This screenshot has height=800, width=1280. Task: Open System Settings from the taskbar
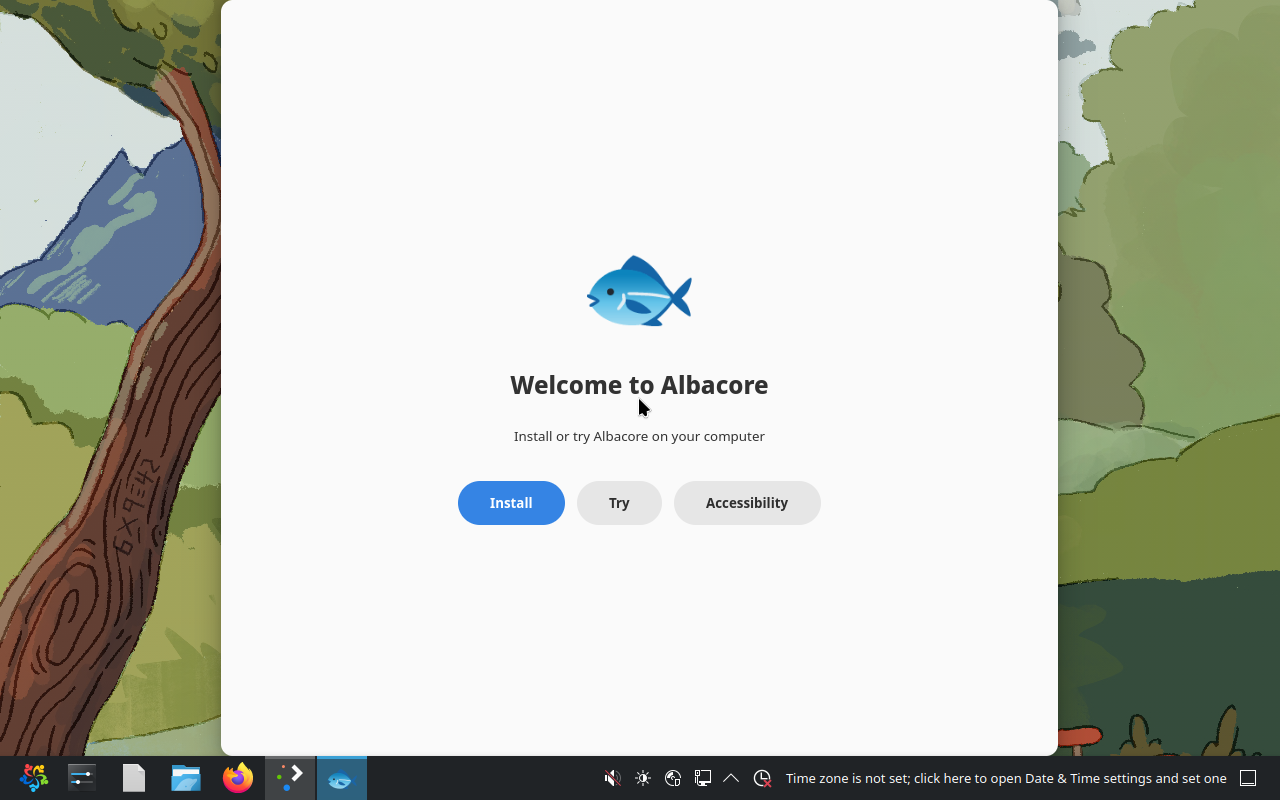click(x=82, y=778)
